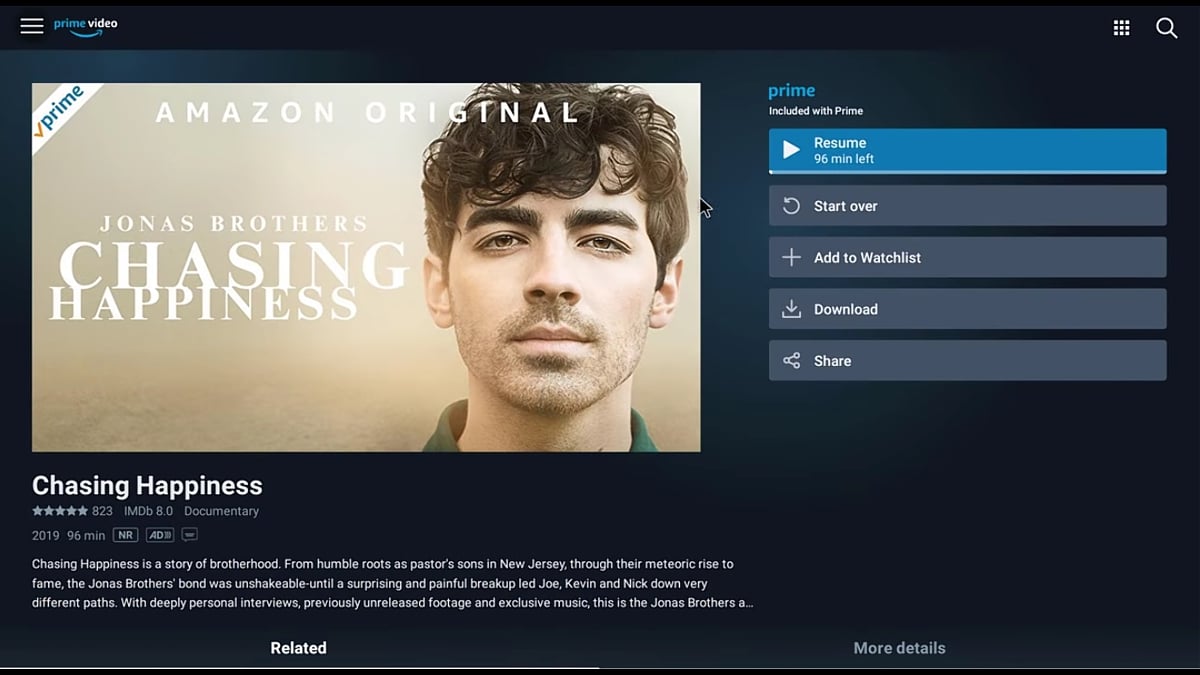The width and height of the screenshot is (1200, 675).
Task: Click the subtitles CC badge icon
Action: coord(190,535)
